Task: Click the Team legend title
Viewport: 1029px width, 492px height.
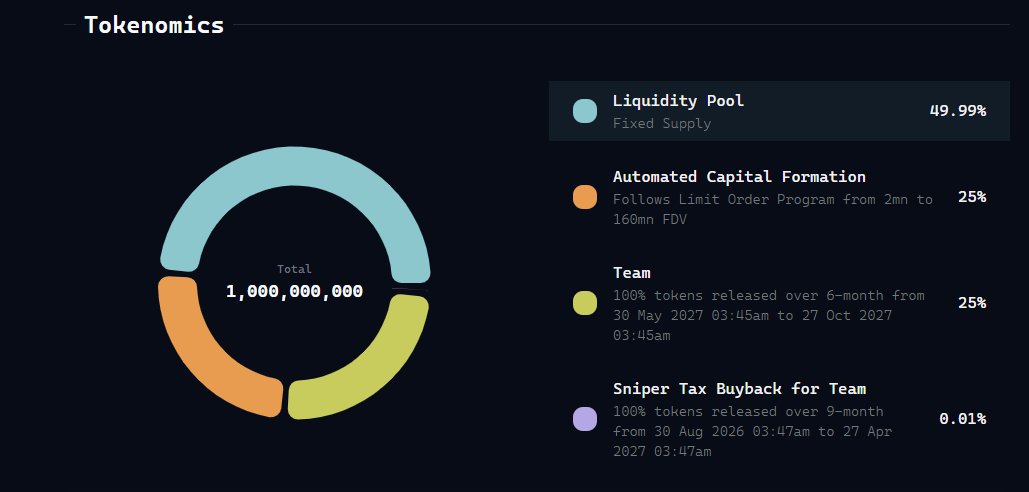Action: [x=631, y=273]
